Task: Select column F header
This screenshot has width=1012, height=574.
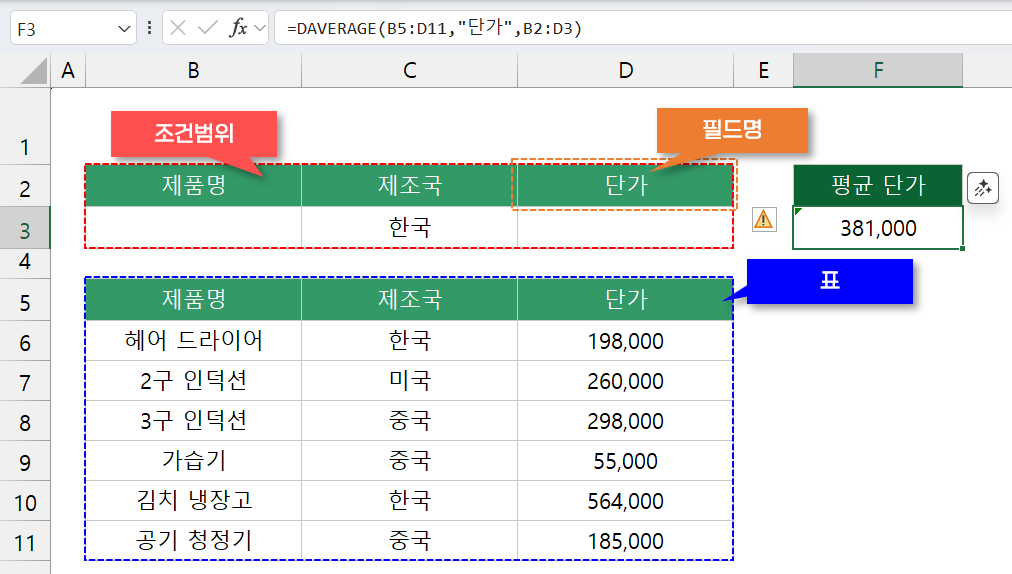Action: (x=878, y=70)
